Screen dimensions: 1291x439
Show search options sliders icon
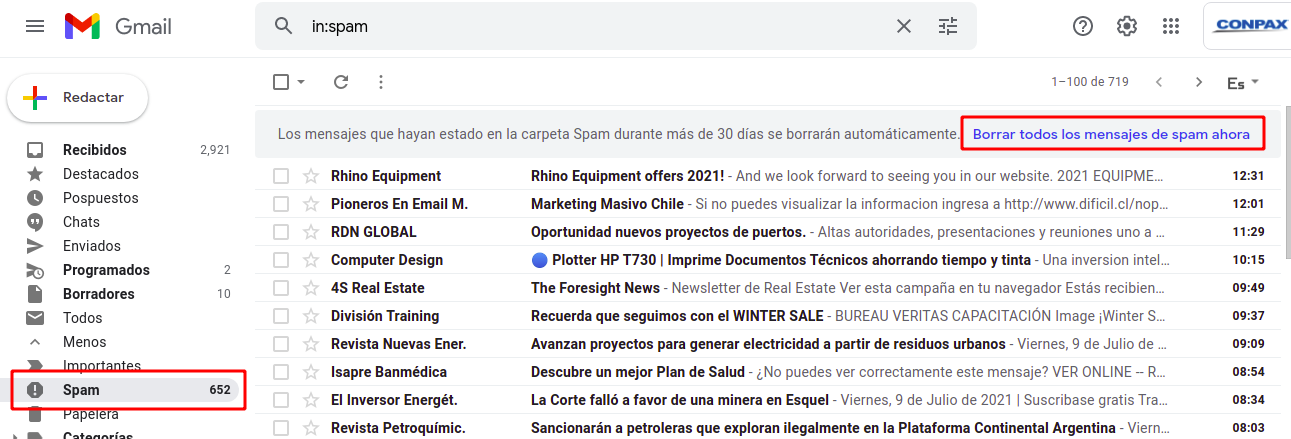[x=948, y=26]
